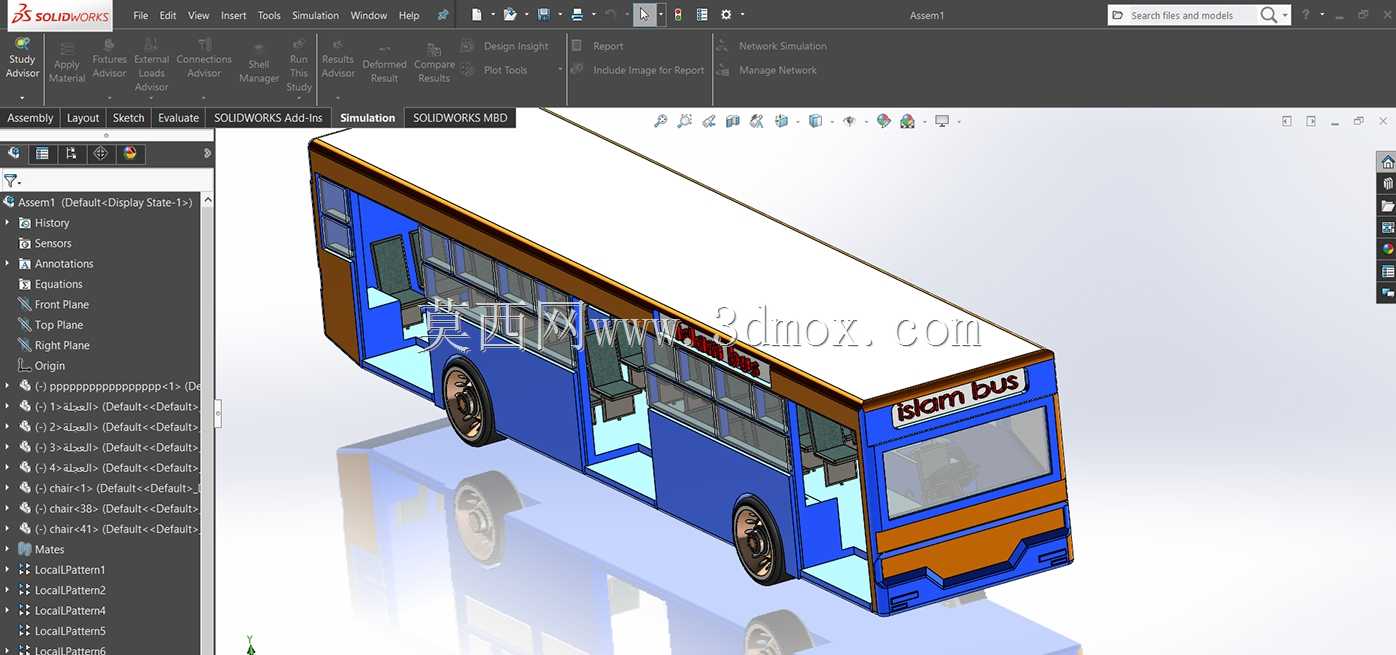Click the Rebuild traffic light icon
This screenshot has width=1396, height=655.
coord(678,15)
